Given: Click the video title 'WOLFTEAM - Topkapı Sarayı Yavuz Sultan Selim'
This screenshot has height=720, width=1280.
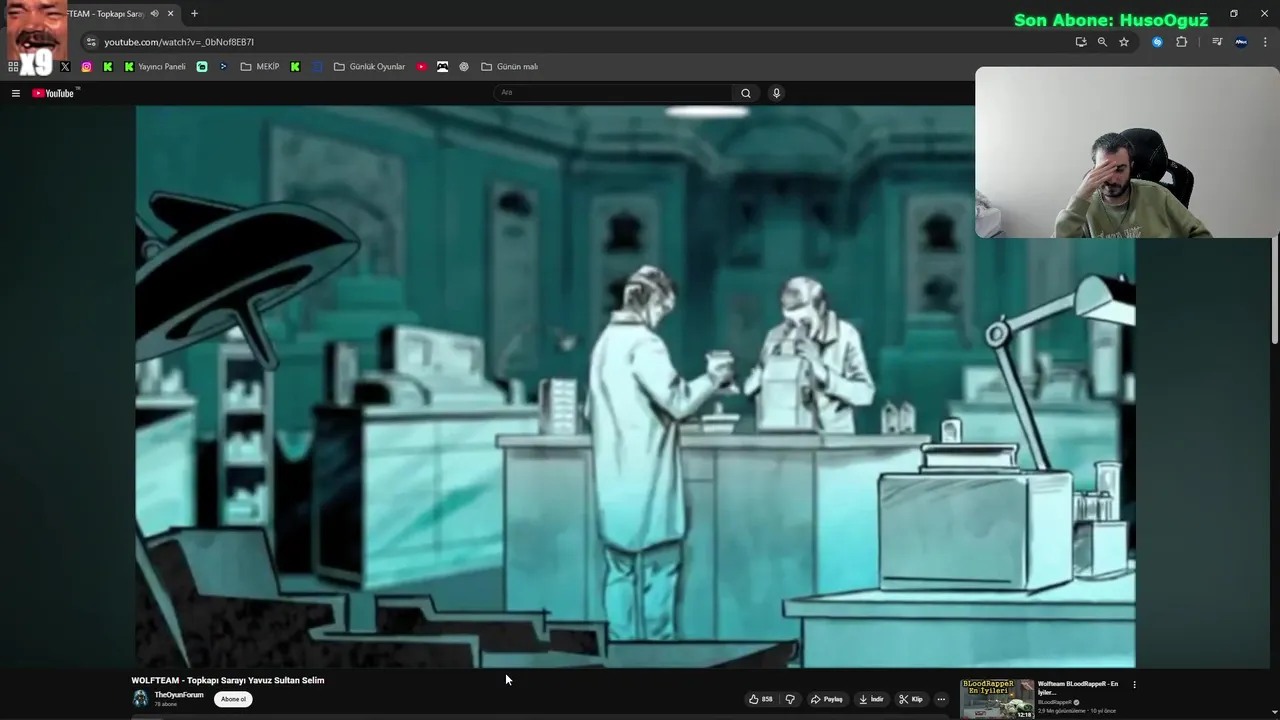Looking at the screenshot, I should [x=228, y=680].
